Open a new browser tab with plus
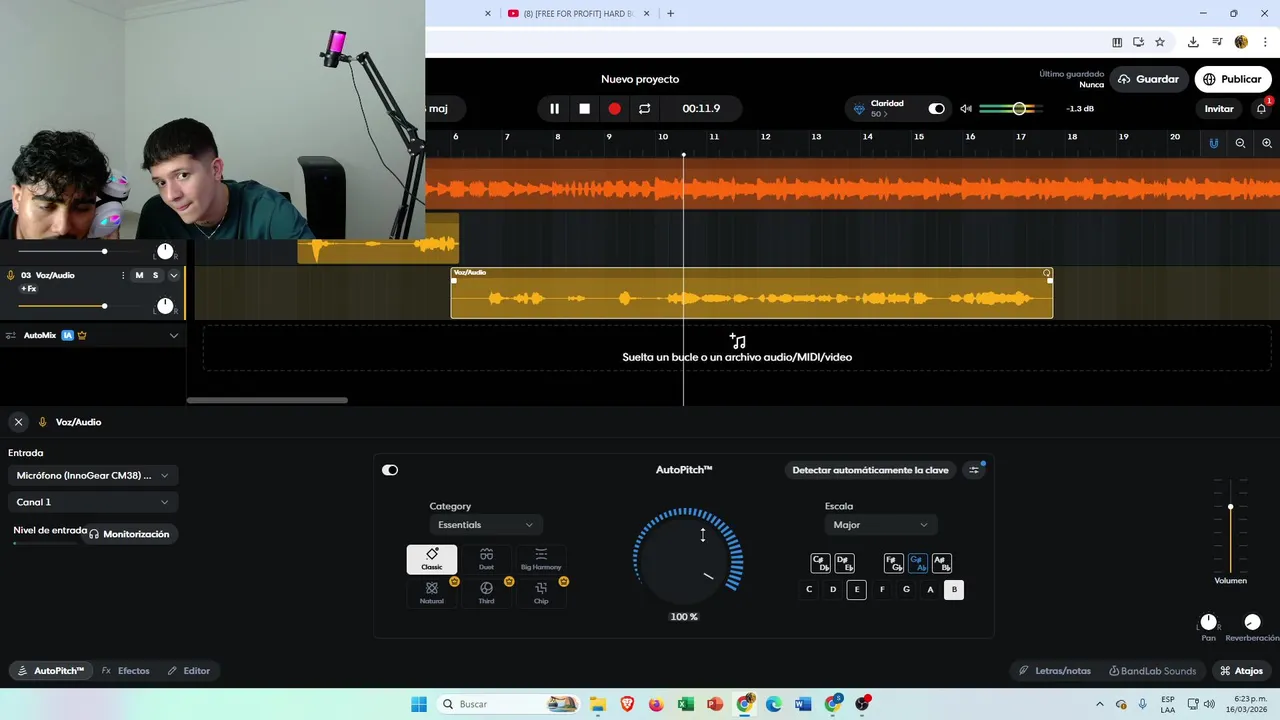The image size is (1280, 720). [670, 14]
